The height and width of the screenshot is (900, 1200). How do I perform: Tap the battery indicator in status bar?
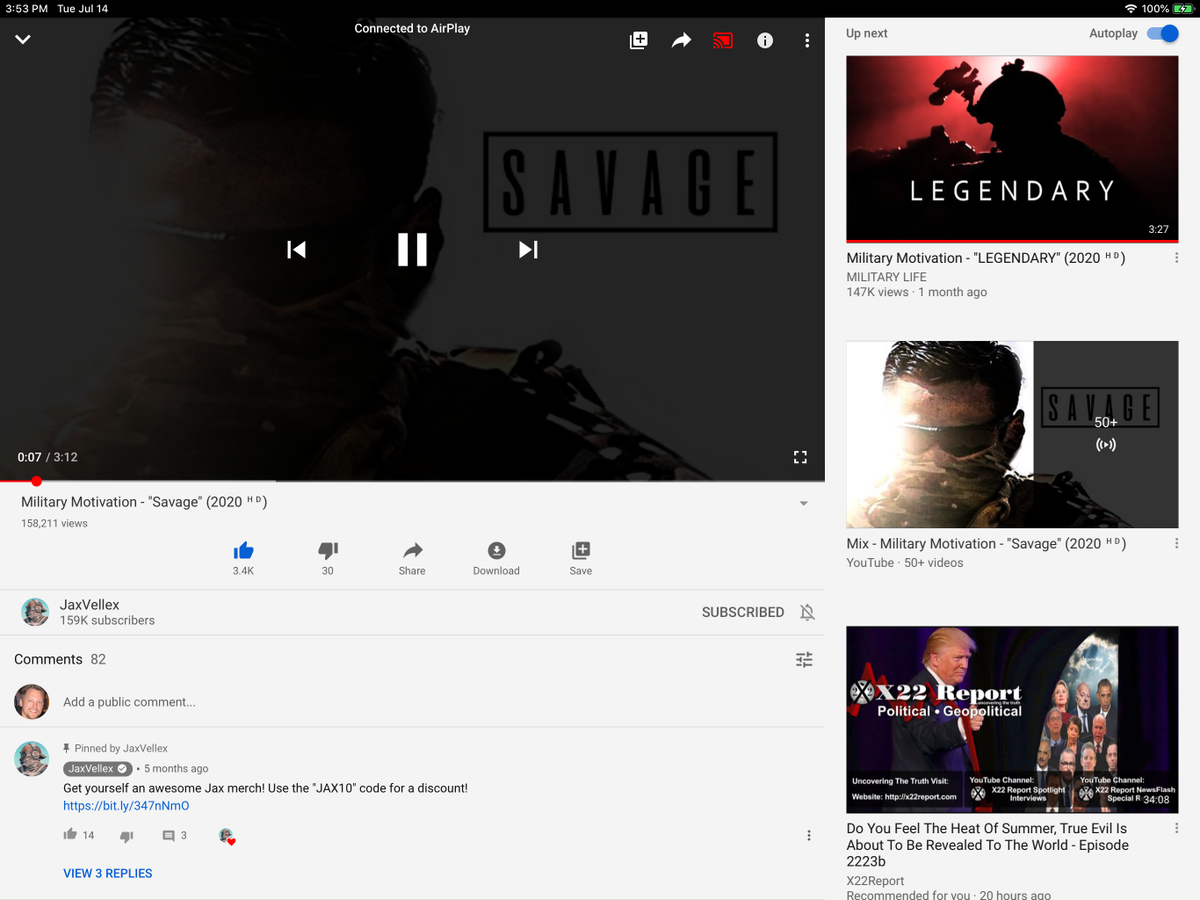(x=1183, y=9)
